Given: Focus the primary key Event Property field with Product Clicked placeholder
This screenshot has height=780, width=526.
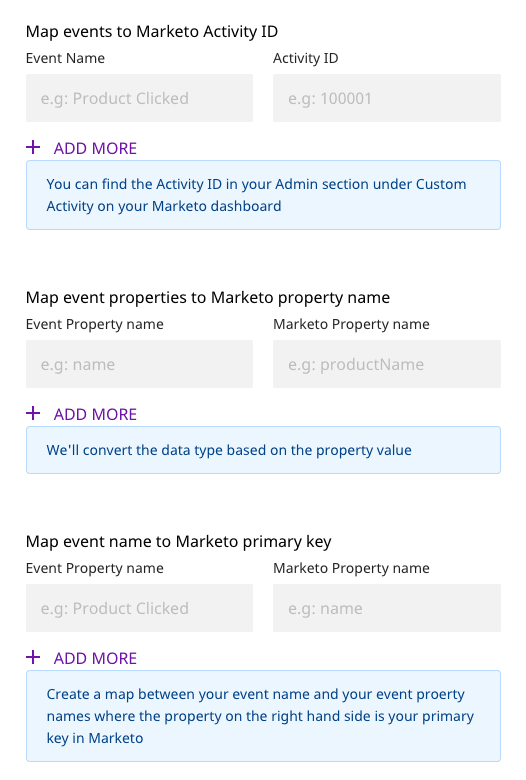Looking at the screenshot, I should point(139,608).
